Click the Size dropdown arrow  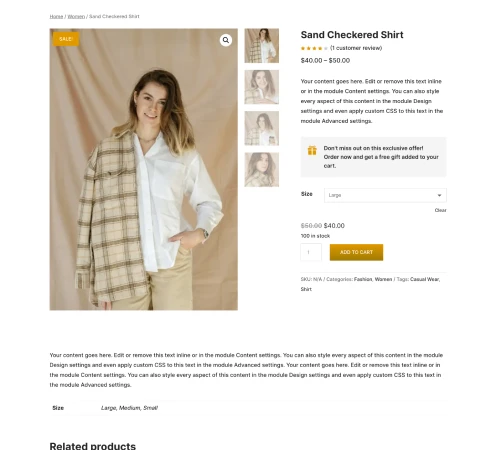(x=439, y=195)
